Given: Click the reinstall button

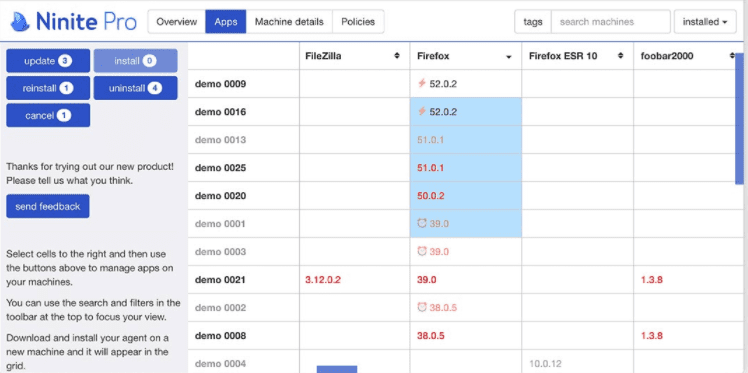Looking at the screenshot, I should coord(48,88).
